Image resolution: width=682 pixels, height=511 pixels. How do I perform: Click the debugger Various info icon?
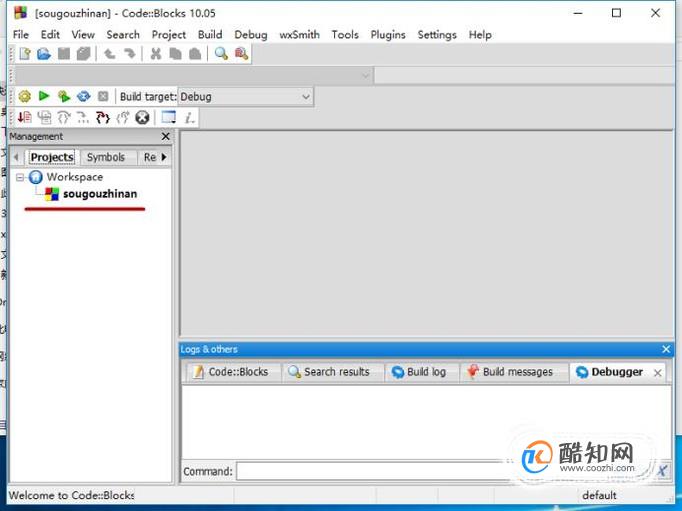[x=189, y=117]
